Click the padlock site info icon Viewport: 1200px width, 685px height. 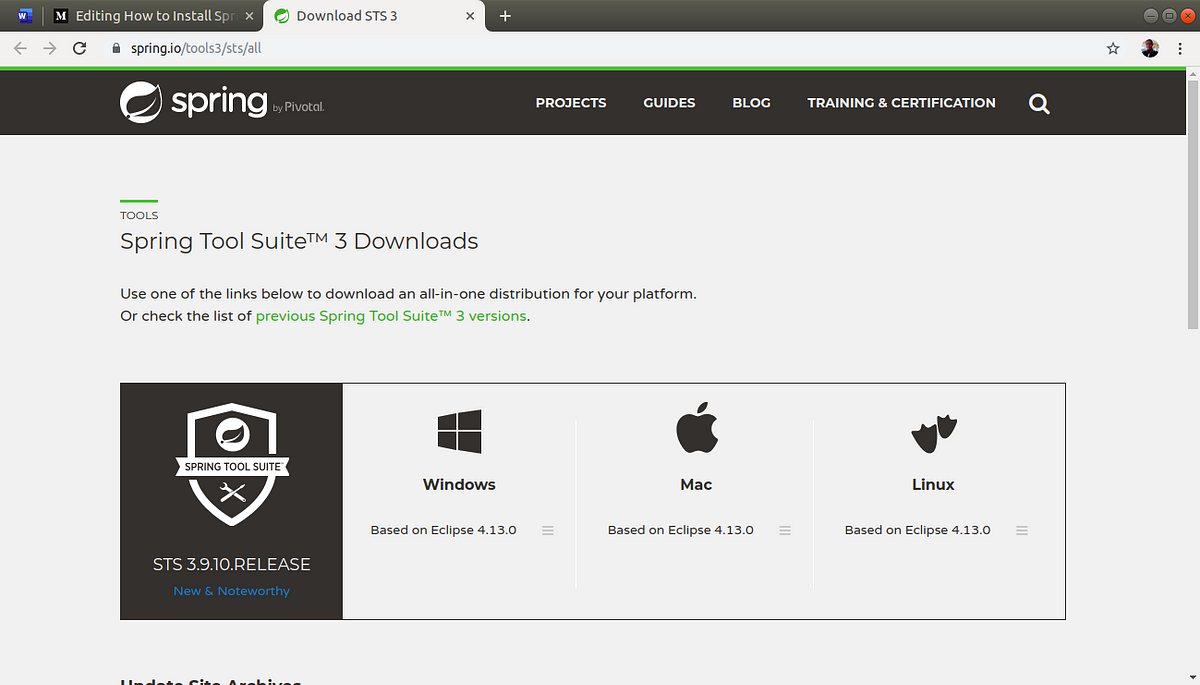tap(117, 48)
